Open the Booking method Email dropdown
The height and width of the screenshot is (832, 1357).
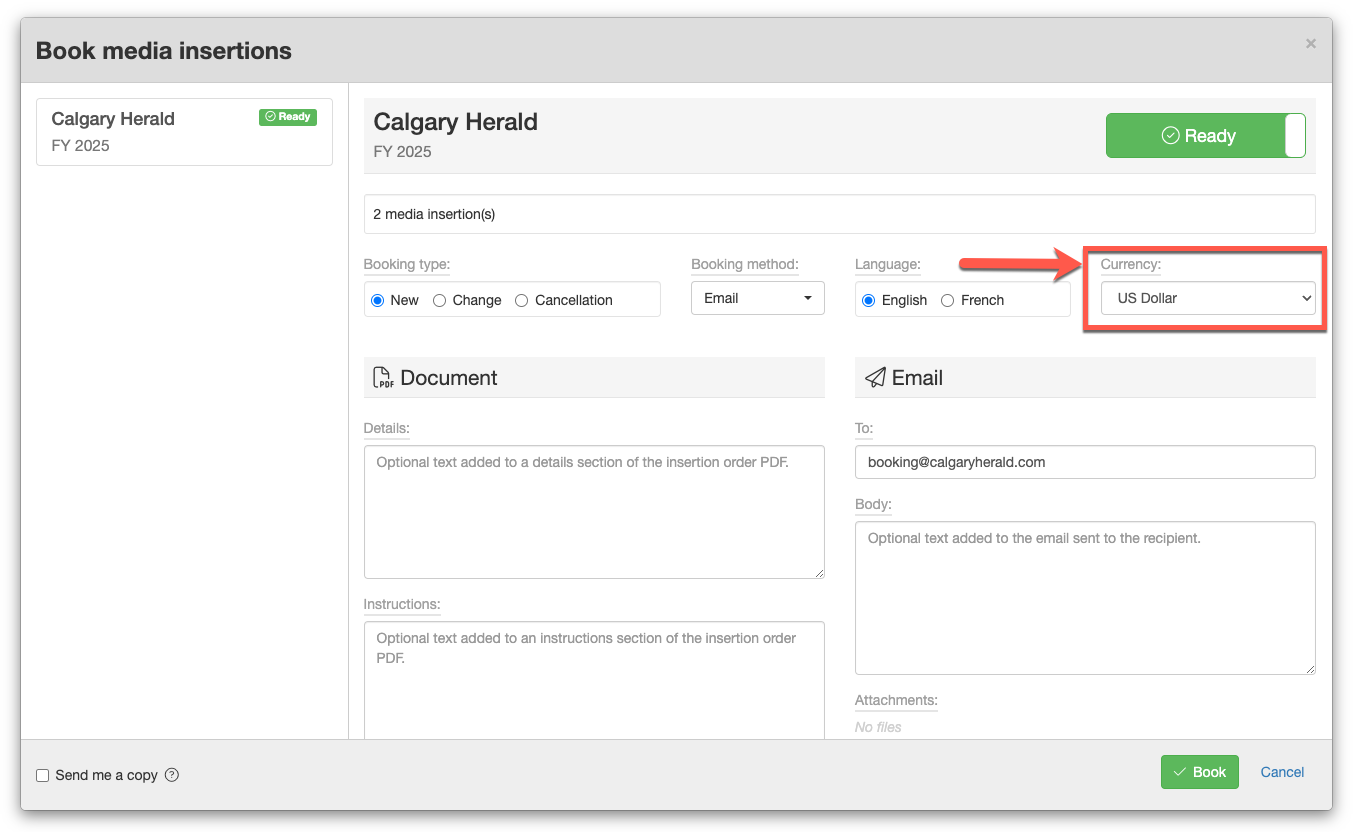[x=758, y=298]
